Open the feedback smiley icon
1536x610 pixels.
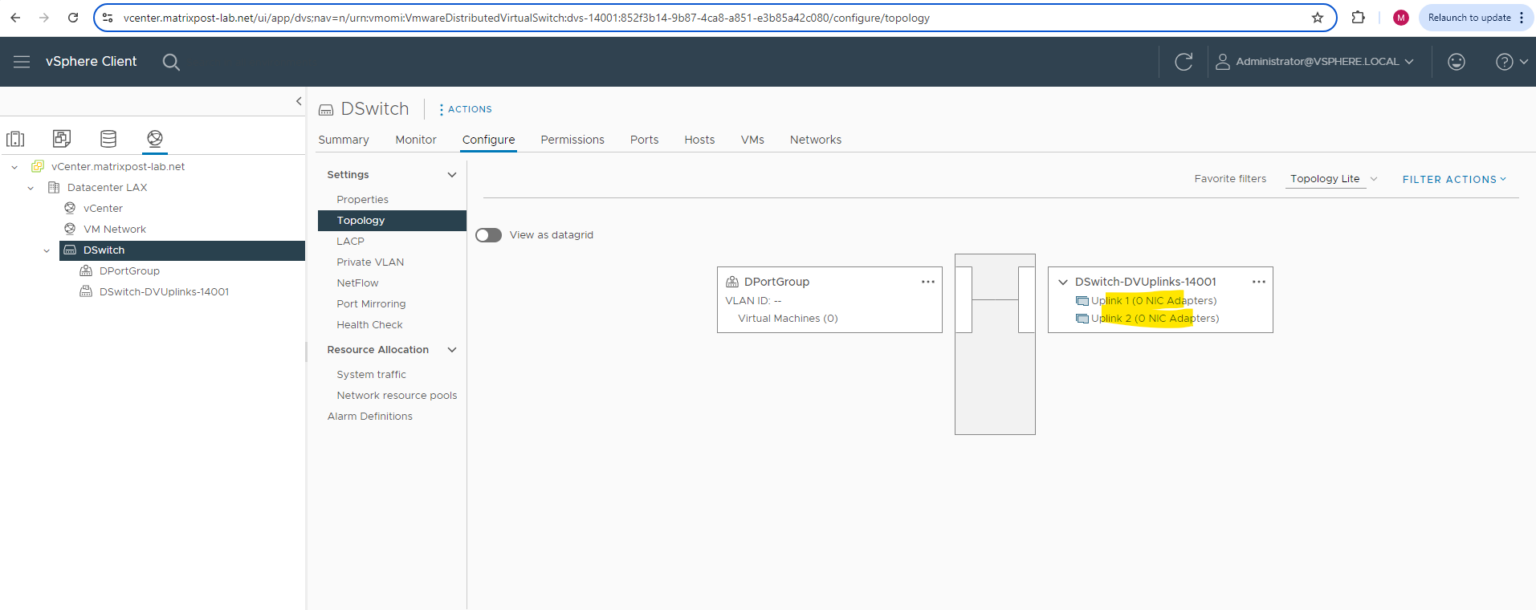point(1456,61)
